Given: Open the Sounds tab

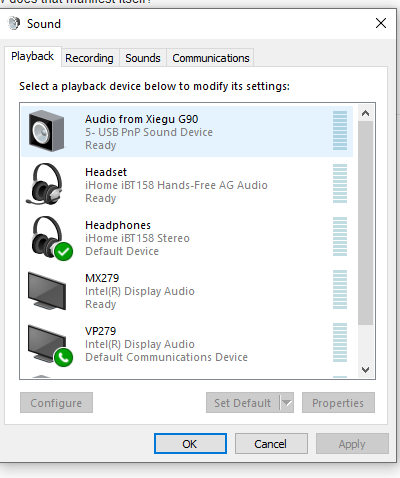Looking at the screenshot, I should pyautogui.click(x=143, y=58).
